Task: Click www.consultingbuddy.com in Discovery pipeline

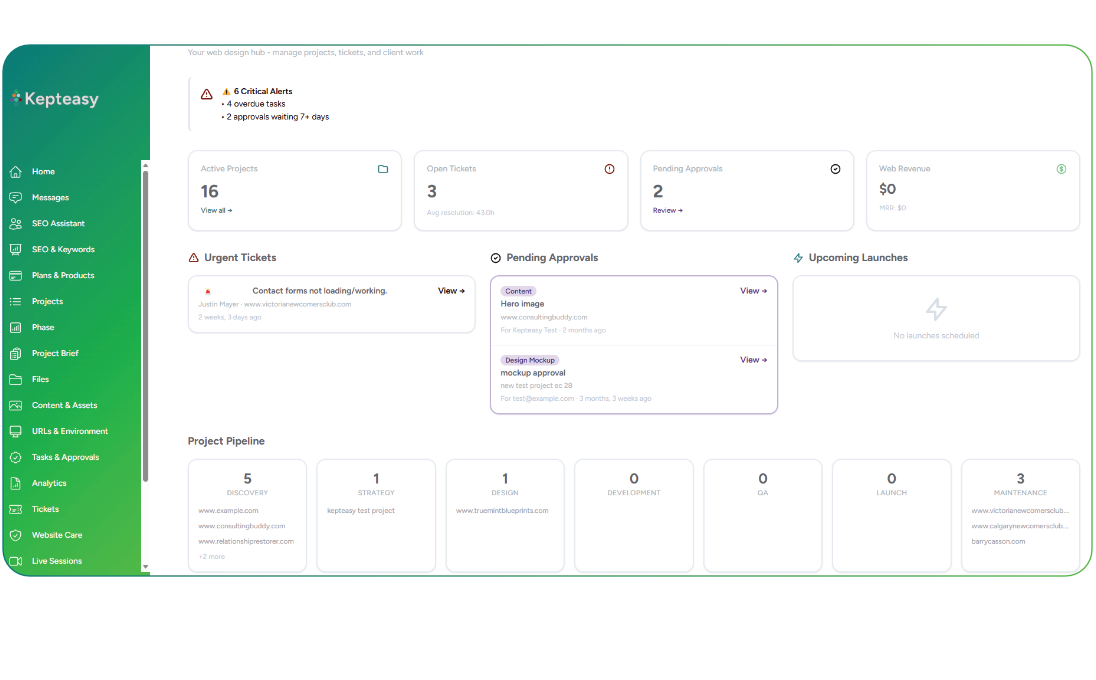Action: pos(242,526)
